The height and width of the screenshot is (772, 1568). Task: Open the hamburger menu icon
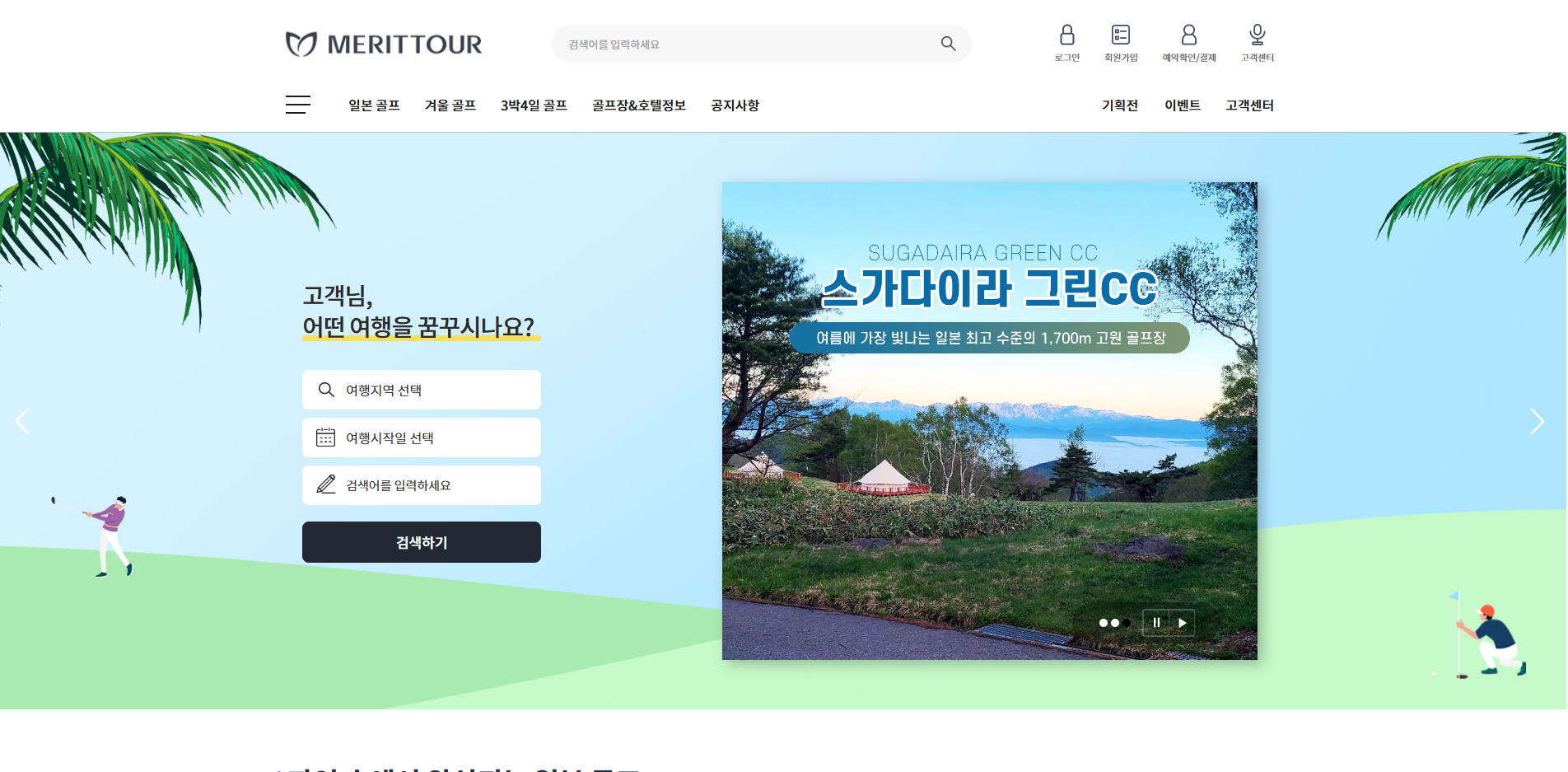click(x=297, y=105)
